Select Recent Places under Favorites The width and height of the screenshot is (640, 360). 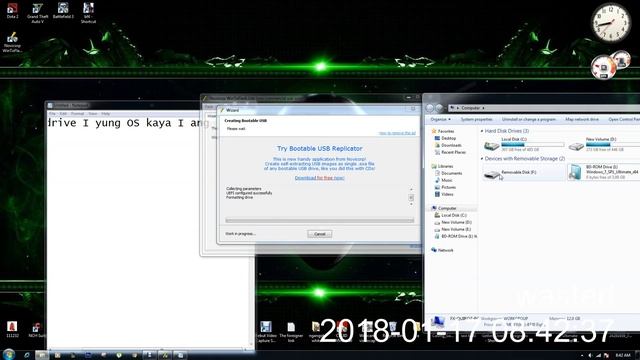point(453,152)
